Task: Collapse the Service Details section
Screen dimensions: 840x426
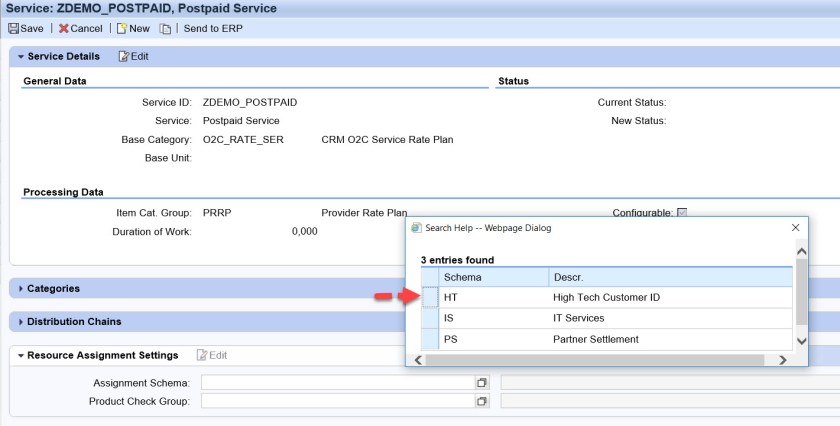Action: click(21, 57)
